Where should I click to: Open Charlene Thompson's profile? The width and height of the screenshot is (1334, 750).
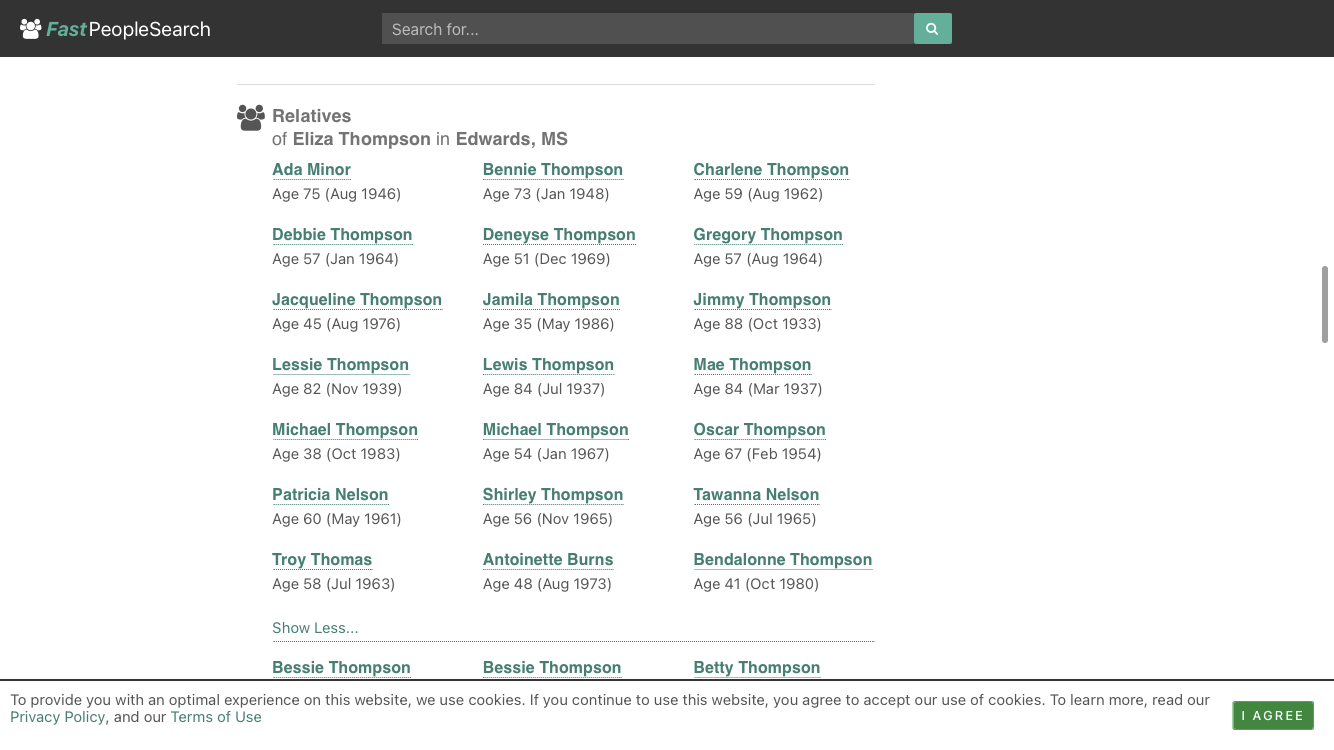771,169
